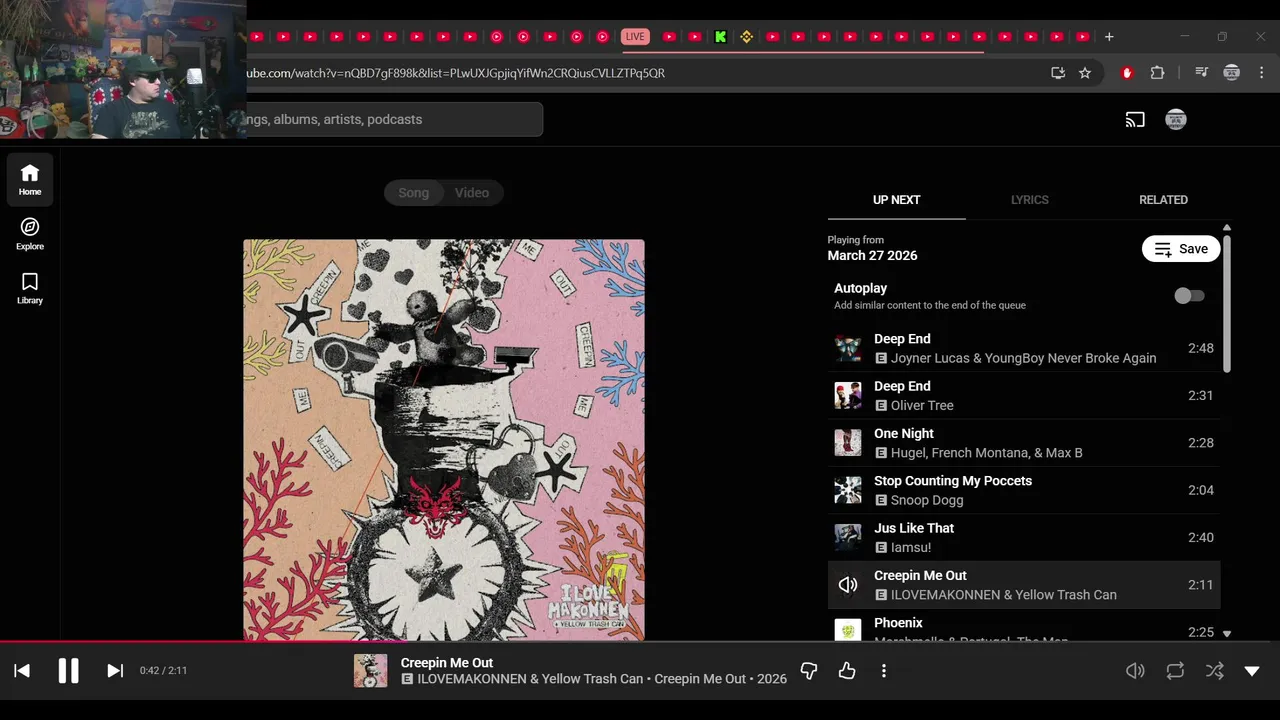Click the Cast to device icon
The width and height of the screenshot is (1280, 720).
pos(1135,120)
